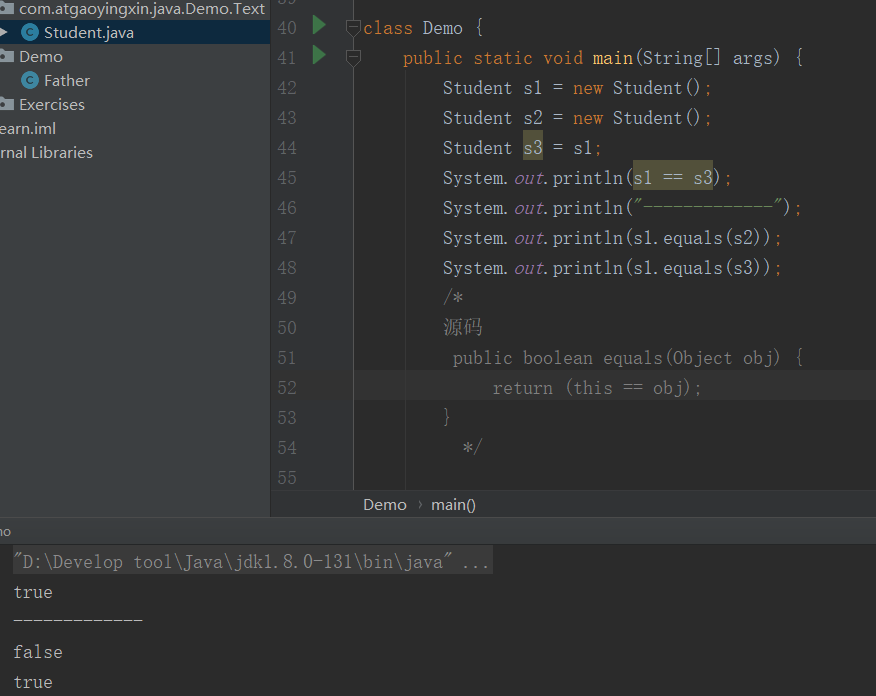
Task: Click line number 52 in gutter
Action: point(287,388)
